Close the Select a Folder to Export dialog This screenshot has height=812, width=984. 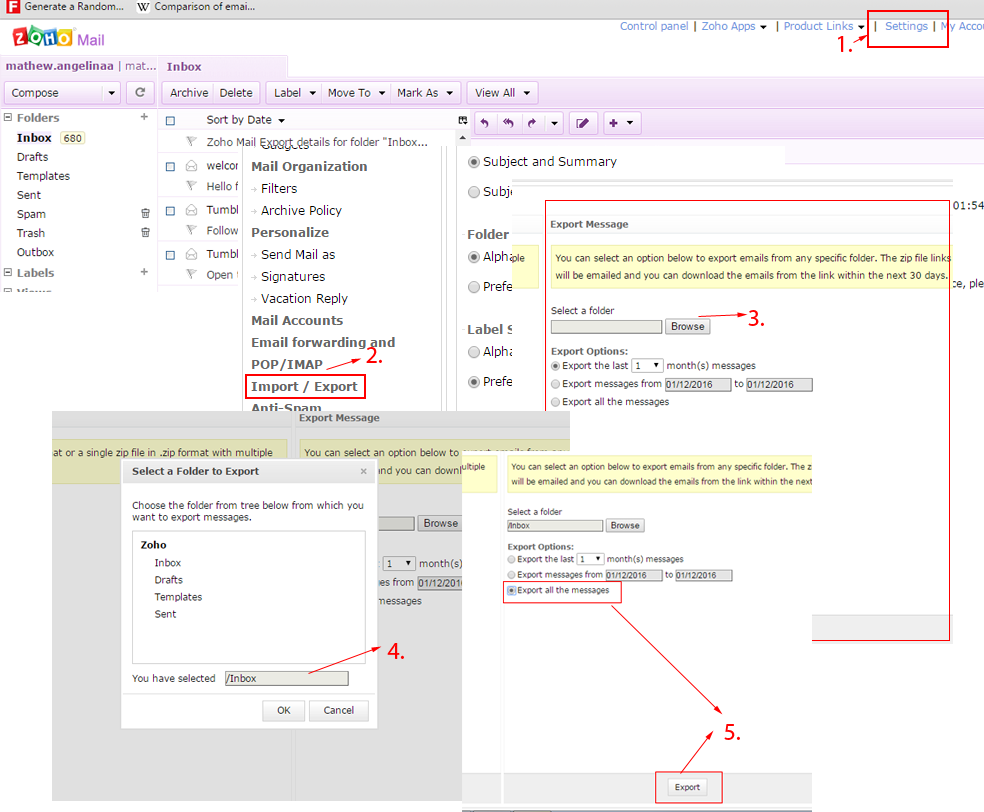click(x=363, y=471)
